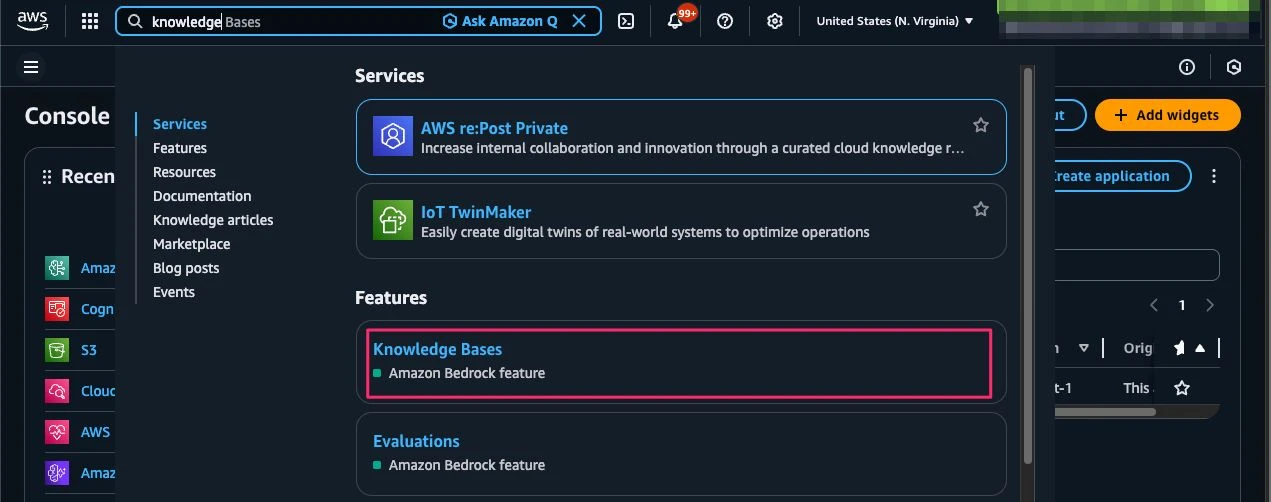Viewport: 1271px width, 502px height.
Task: Favorite AWS re:Post Private with the star
Action: coord(981,125)
